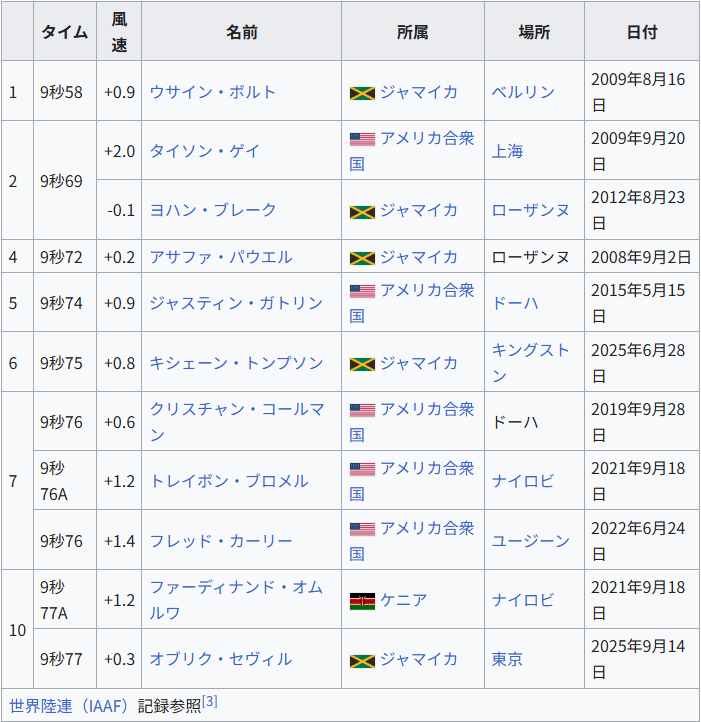
Task: Click the Jamaica flag in ヨハン・ブレーク's row
Action: [x=362, y=211]
